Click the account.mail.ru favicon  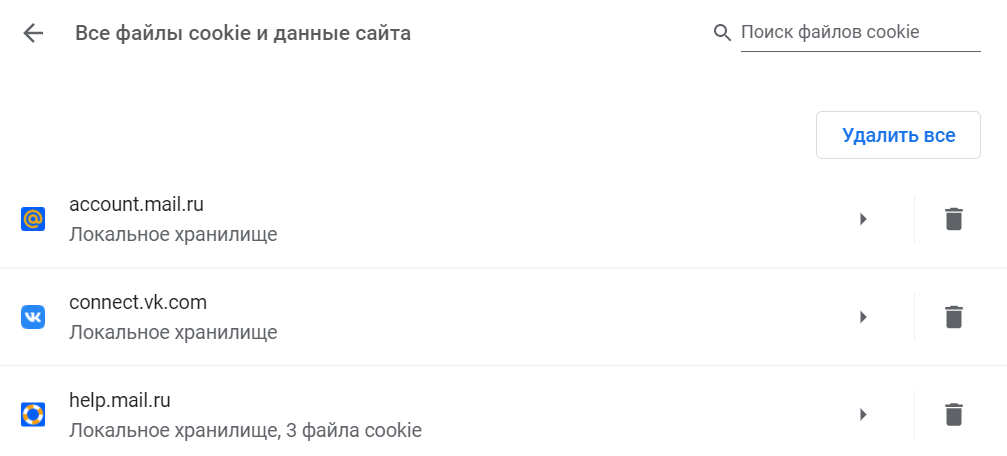click(x=33, y=219)
